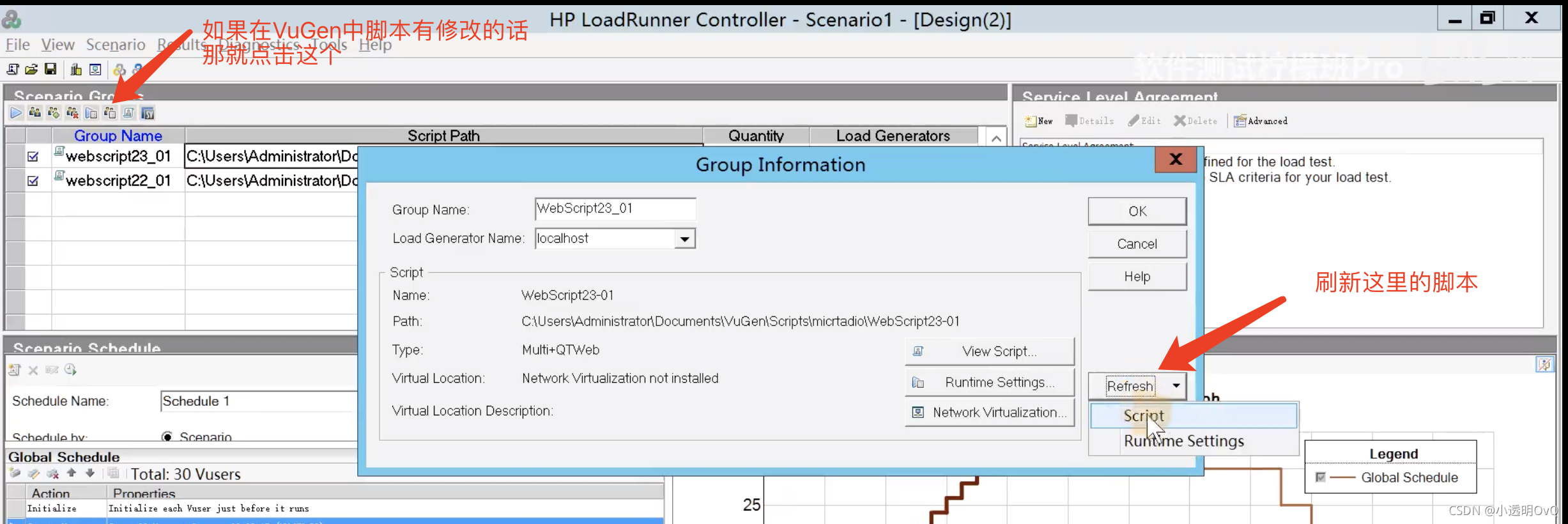Click the graph options icon at top-right of schedule graph

click(1544, 364)
